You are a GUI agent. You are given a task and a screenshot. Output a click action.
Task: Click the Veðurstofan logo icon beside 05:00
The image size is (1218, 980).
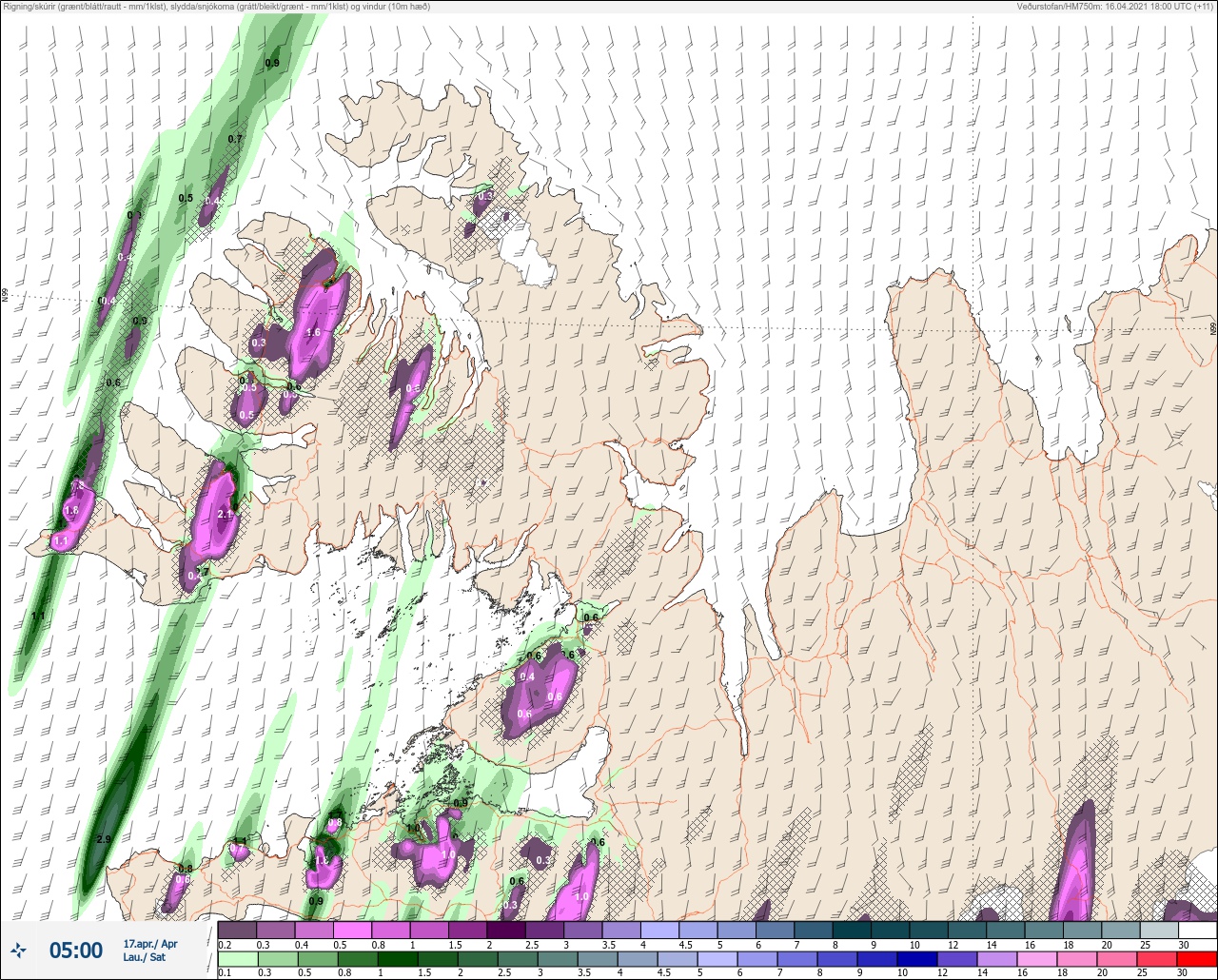(18, 950)
